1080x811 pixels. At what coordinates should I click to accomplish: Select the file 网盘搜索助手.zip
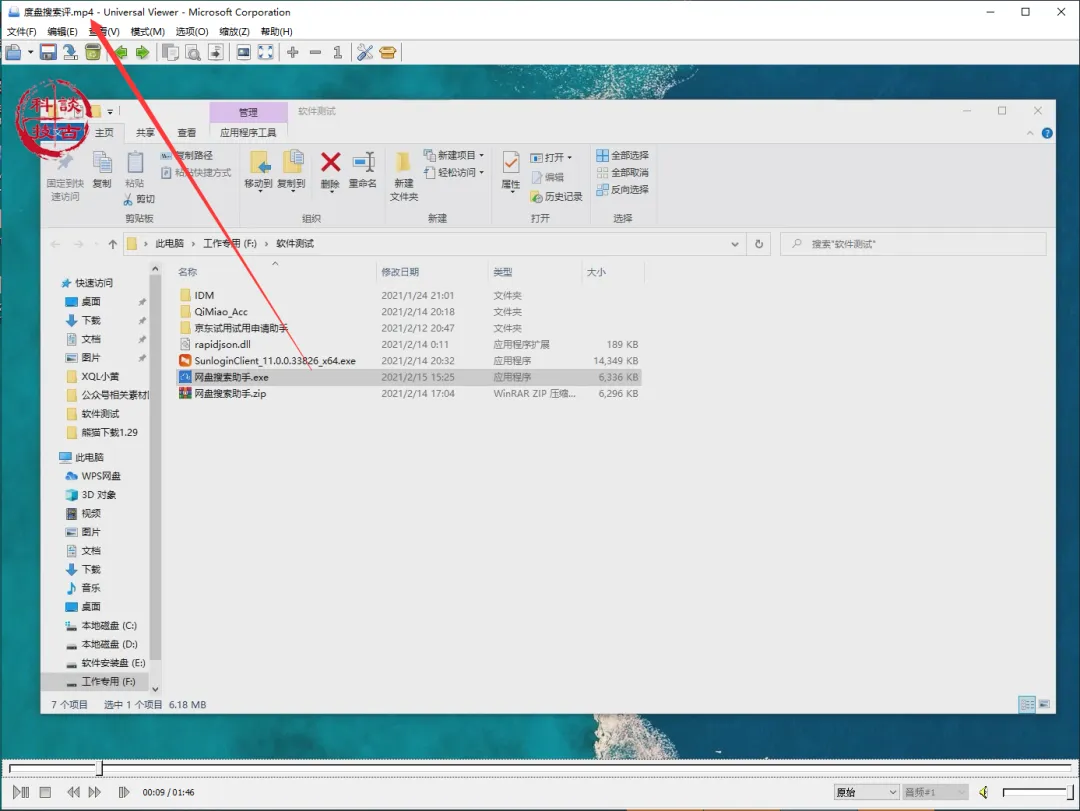[x=230, y=394]
